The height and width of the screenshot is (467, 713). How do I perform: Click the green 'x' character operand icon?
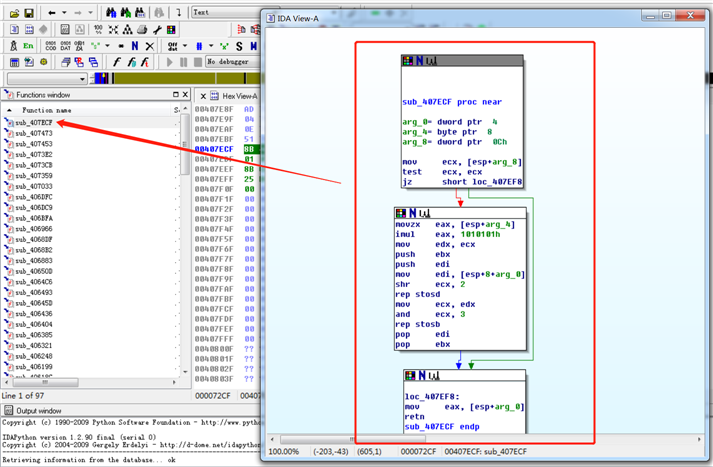click(x=224, y=46)
